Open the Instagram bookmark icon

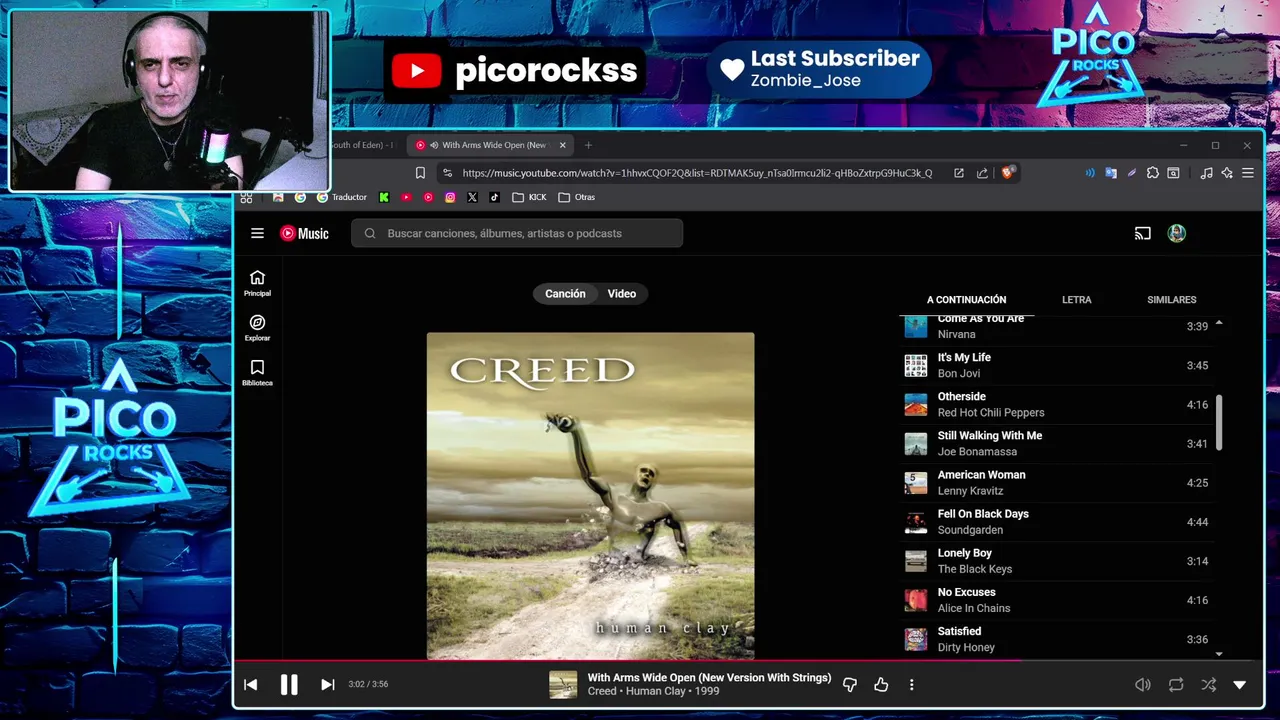pos(450,197)
